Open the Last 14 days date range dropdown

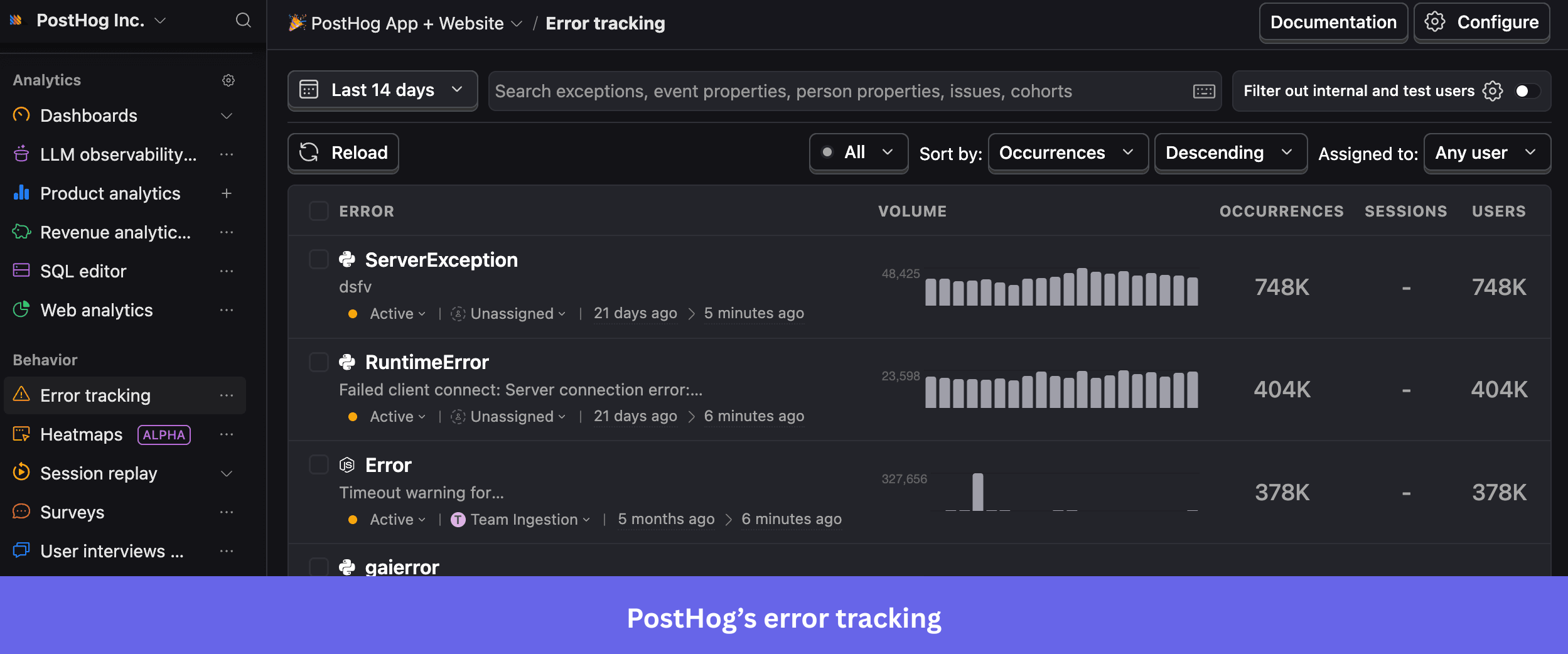point(382,90)
